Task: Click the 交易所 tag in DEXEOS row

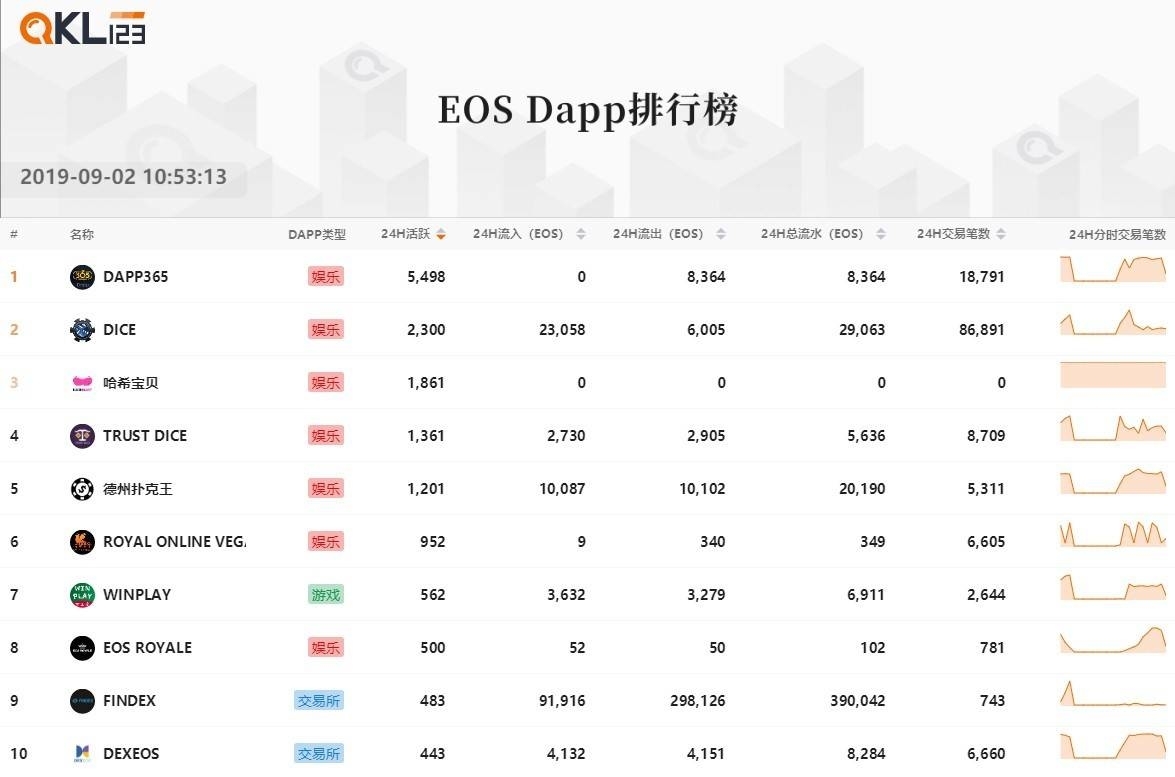Action: click(x=319, y=754)
